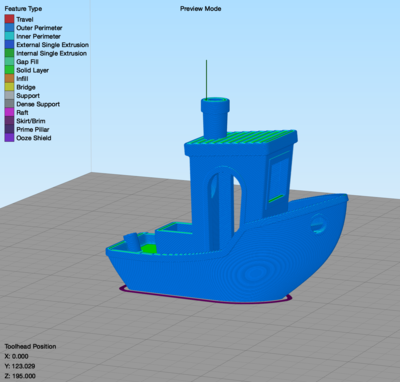
Task: Click the Gap Fill color swatch
Action: (9, 62)
